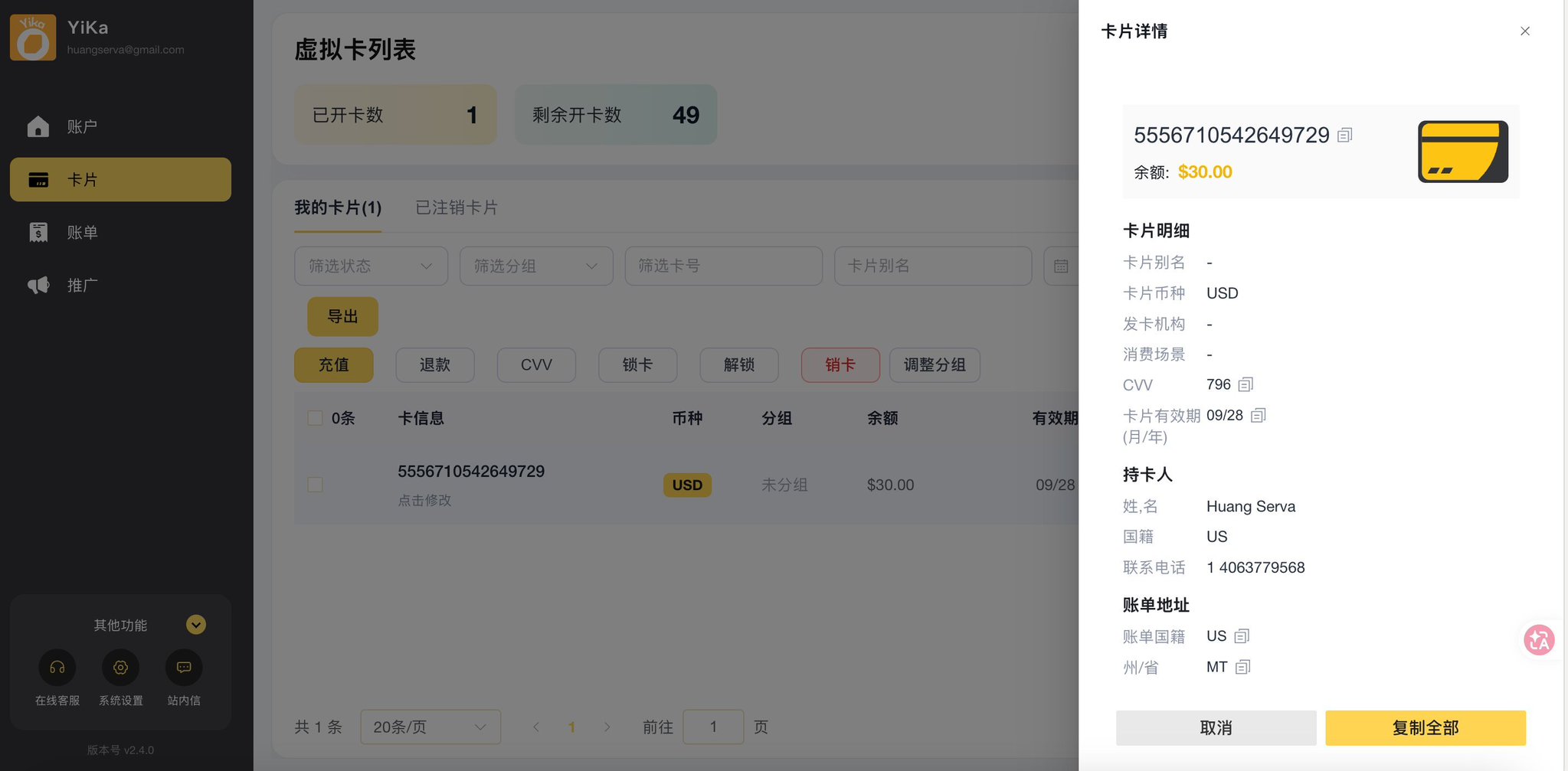
Task: Collapse the 其他功能 chevron
Action: [196, 625]
